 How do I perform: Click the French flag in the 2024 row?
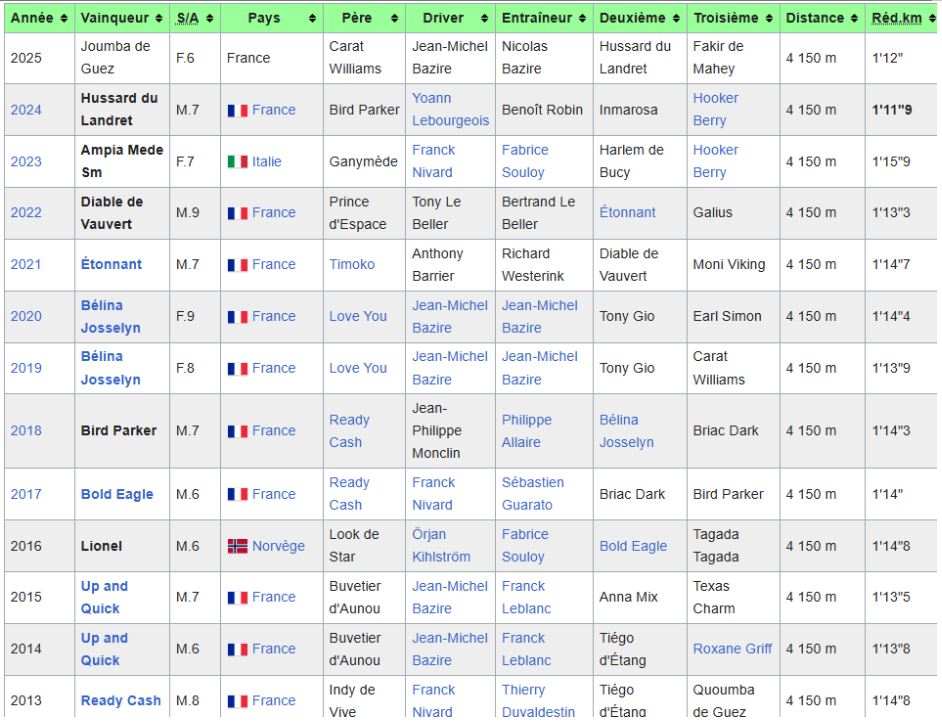(237, 111)
